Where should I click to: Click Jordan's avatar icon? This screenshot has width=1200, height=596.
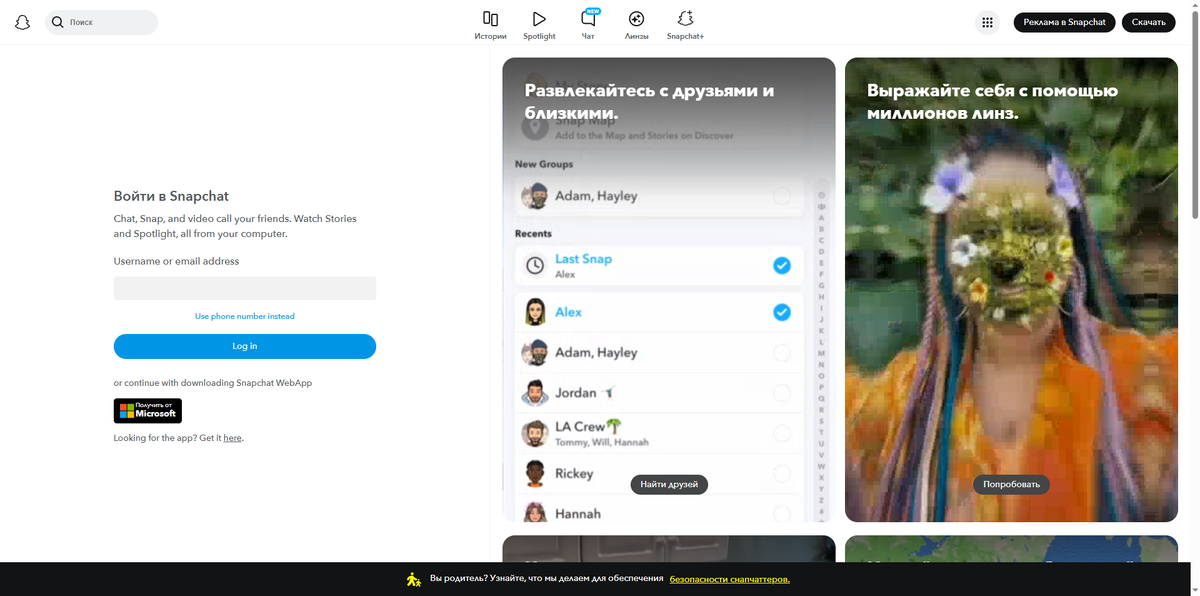point(535,393)
